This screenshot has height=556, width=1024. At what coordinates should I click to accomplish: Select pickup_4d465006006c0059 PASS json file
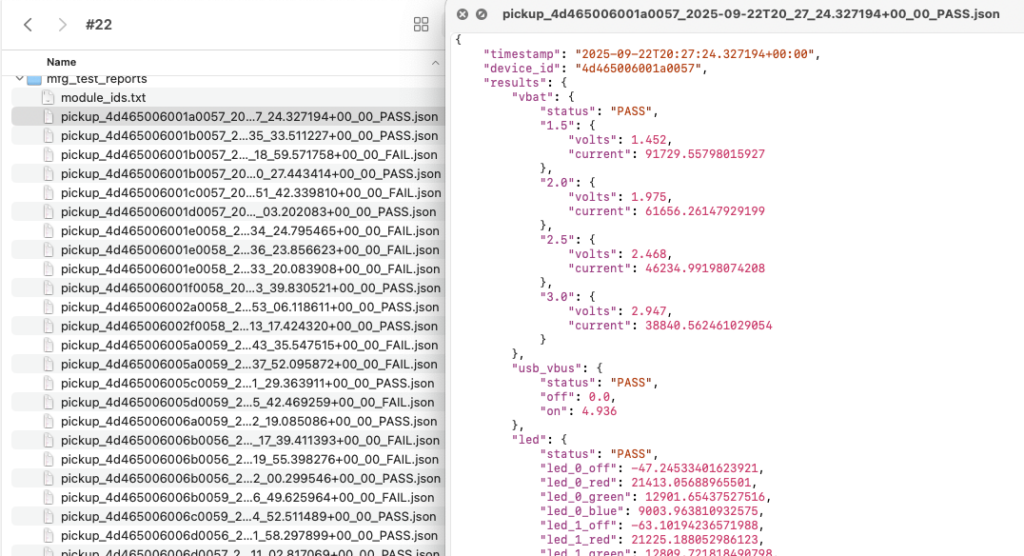248,516
